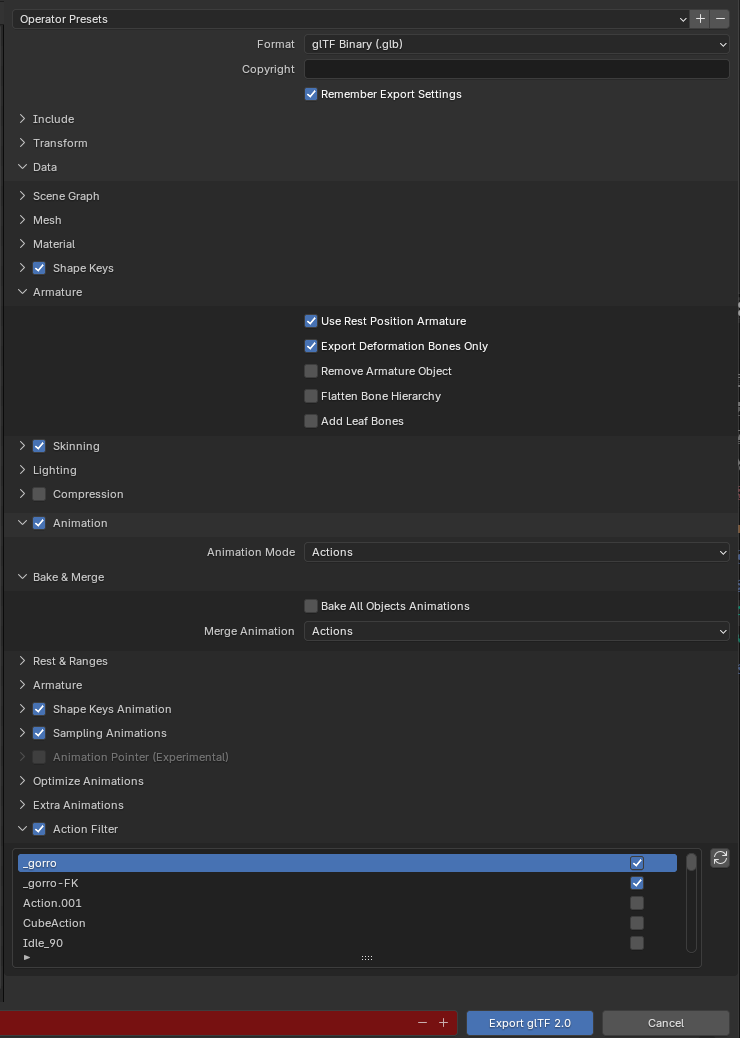Click the minus icon beside Export button
The width and height of the screenshot is (740, 1038).
tap(422, 1023)
